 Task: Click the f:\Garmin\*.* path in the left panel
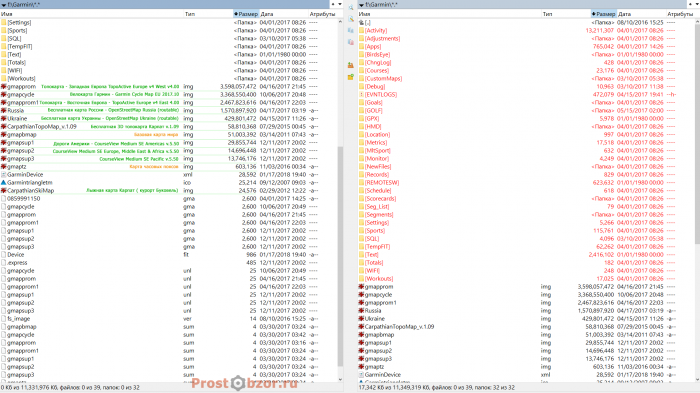[x=24, y=4]
